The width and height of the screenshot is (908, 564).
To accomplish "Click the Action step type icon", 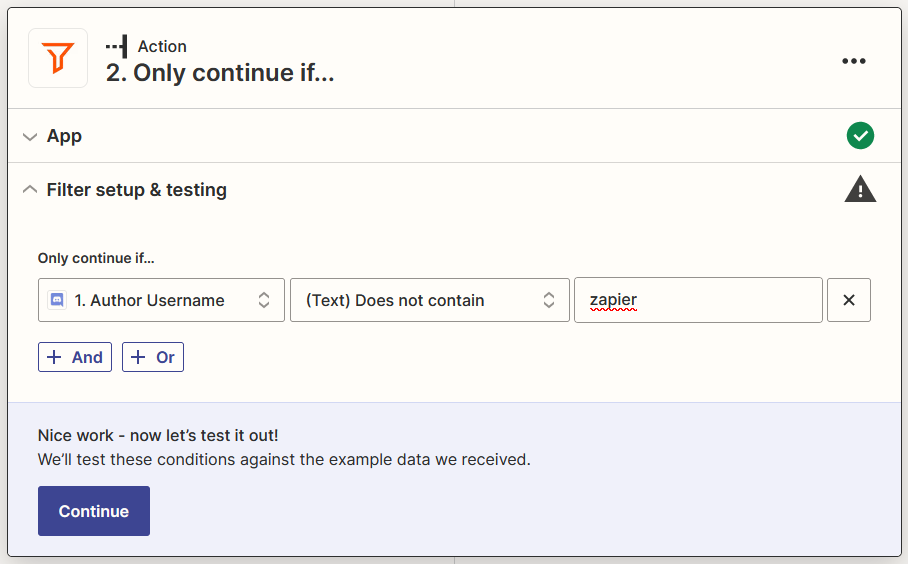I will (x=117, y=46).
